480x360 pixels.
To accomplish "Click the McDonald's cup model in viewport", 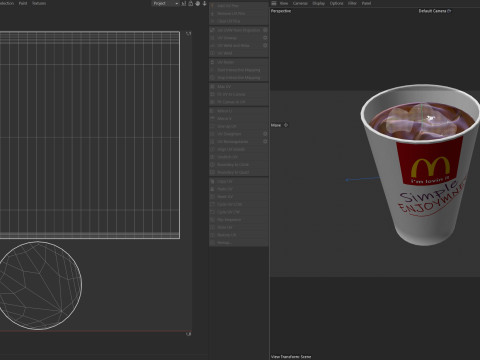I will click(x=421, y=165).
